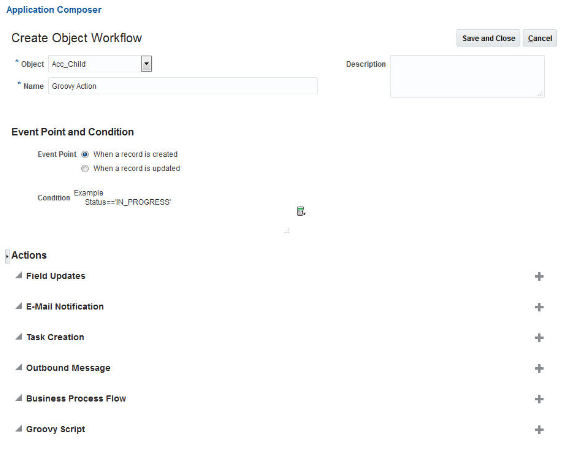Collapse the Groovy Script section
The width and height of the screenshot is (566, 475).
19,428
